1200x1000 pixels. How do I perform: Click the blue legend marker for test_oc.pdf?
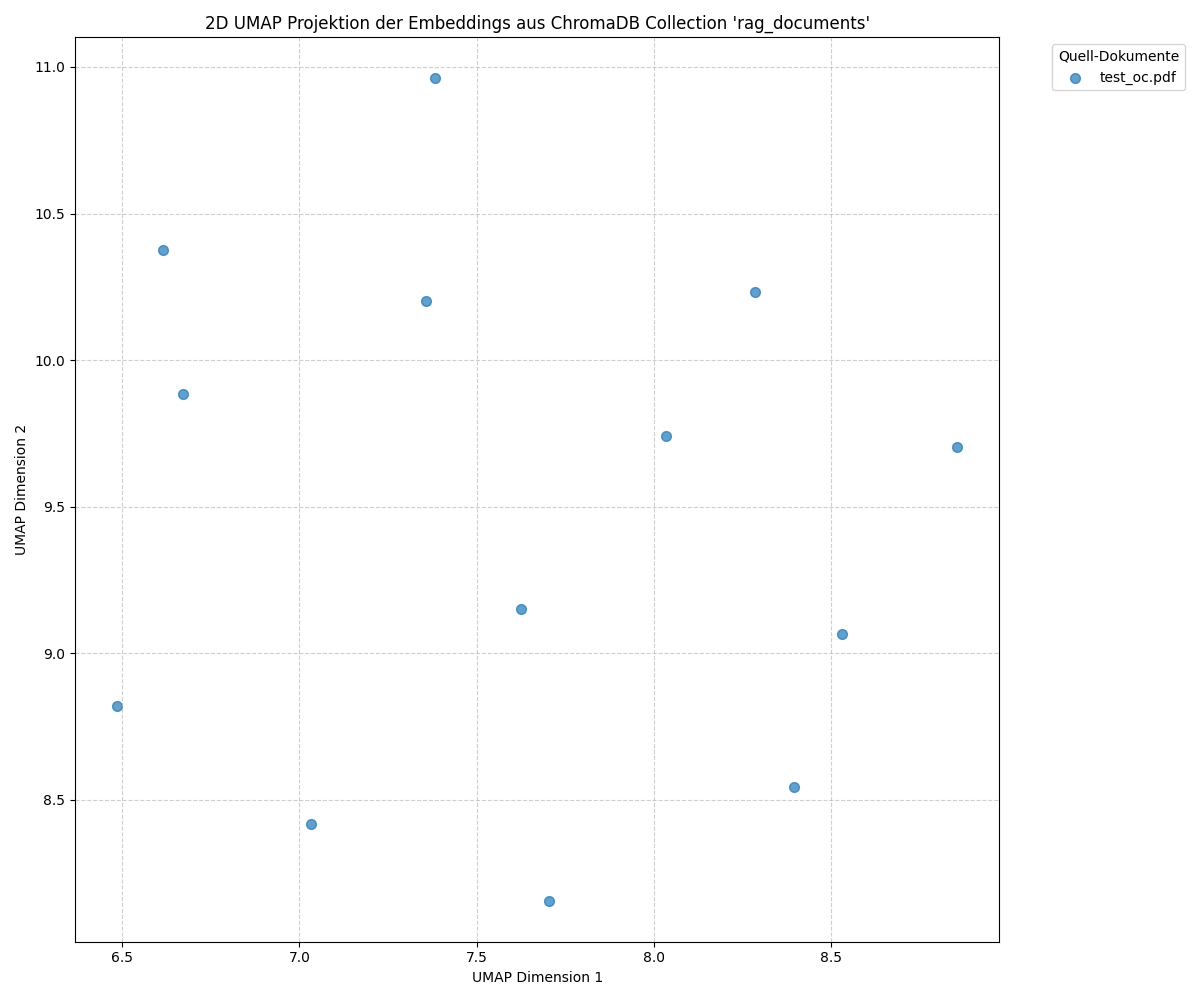tap(1075, 78)
